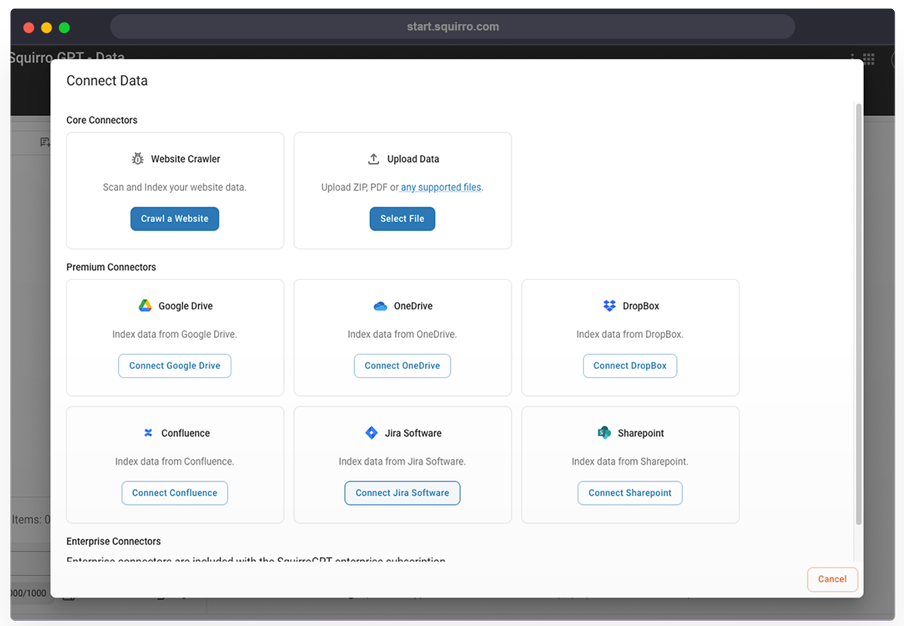This screenshot has height=626, width=904.
Task: Click the DropBox logo icon
Action: tap(609, 306)
